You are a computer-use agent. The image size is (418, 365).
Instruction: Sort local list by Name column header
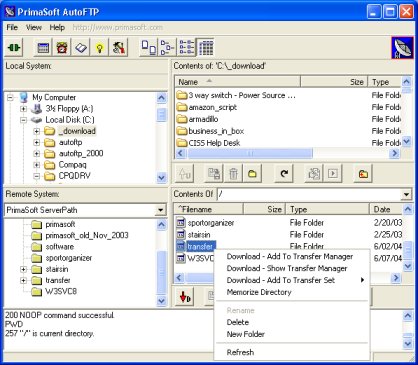coord(238,82)
